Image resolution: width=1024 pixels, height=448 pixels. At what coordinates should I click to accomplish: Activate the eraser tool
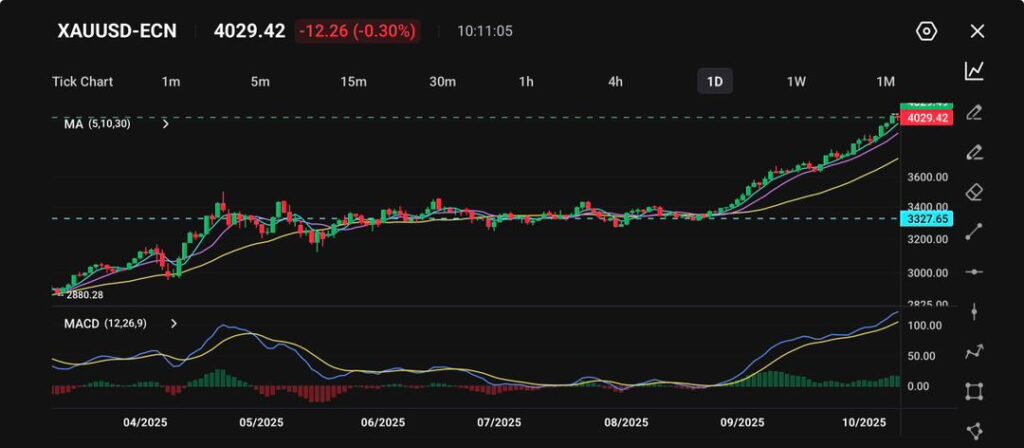click(x=974, y=192)
